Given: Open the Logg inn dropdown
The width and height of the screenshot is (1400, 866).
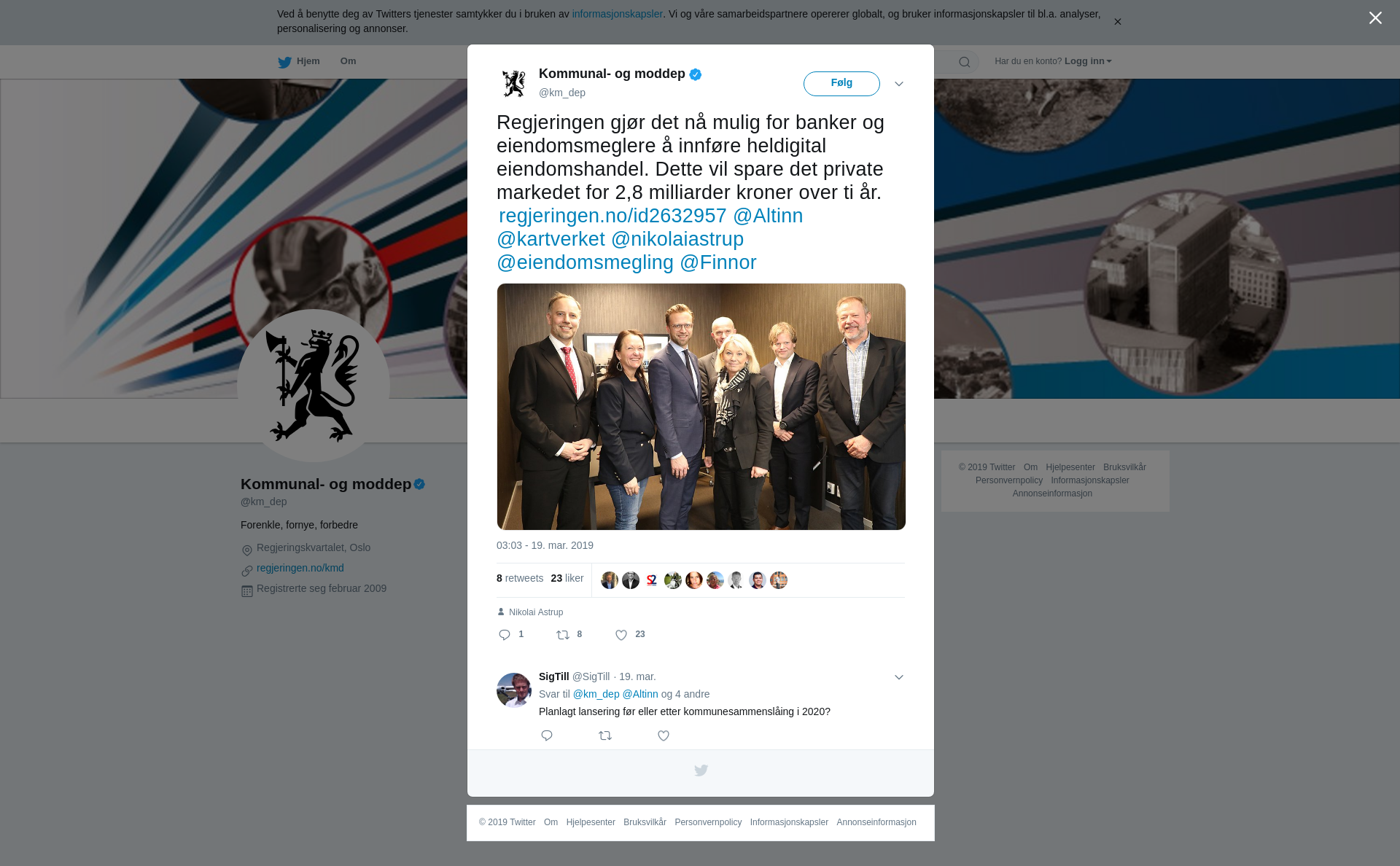Looking at the screenshot, I should click(x=1088, y=61).
